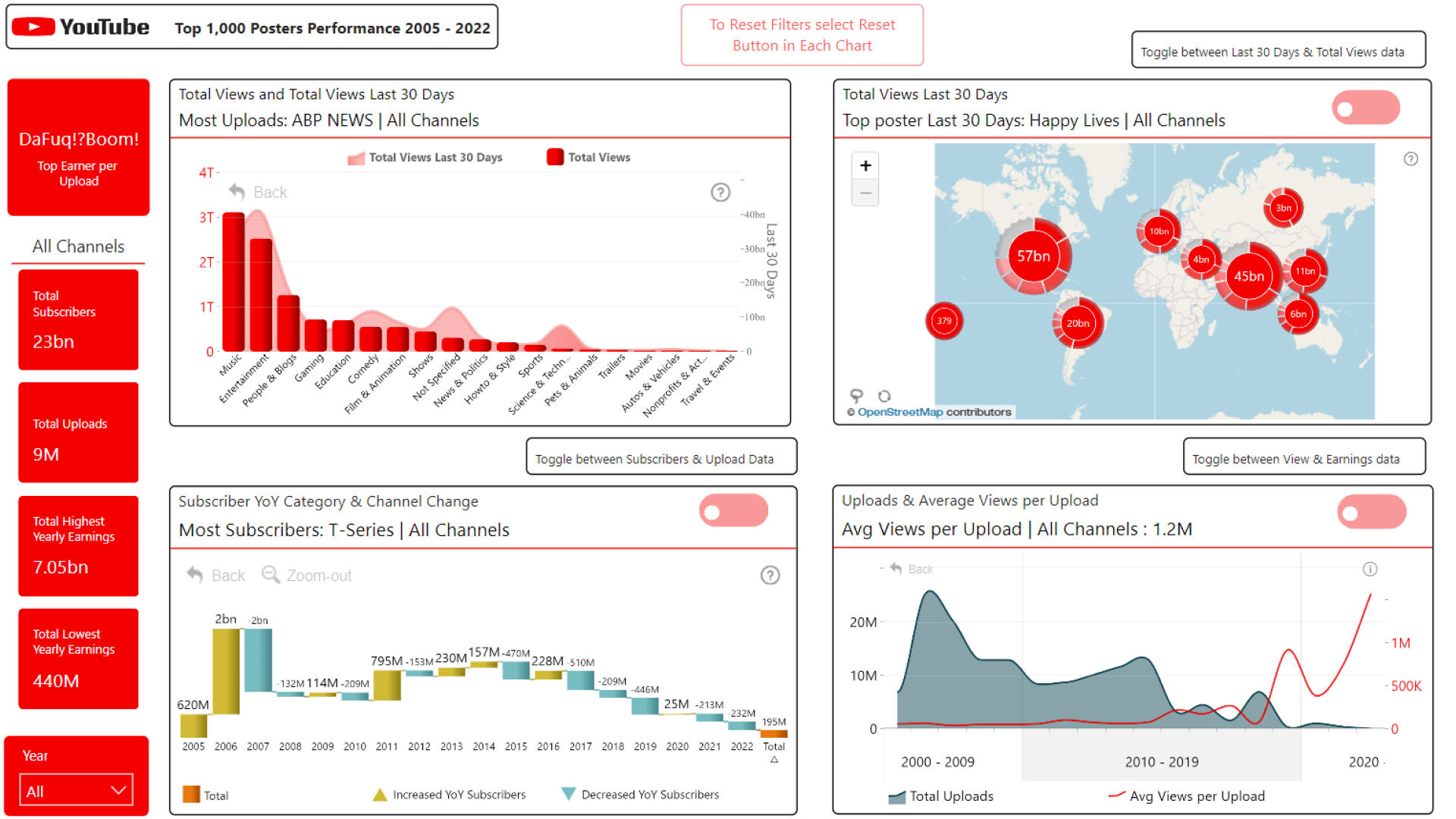Click Back arrow in Subscriber YoY chart
This screenshot has width=1456, height=819.
196,576
